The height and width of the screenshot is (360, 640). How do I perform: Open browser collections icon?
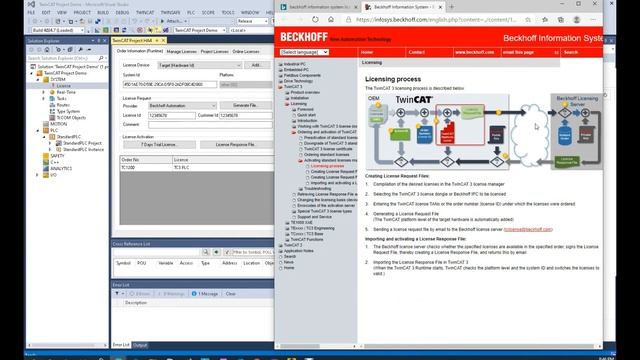point(561,20)
